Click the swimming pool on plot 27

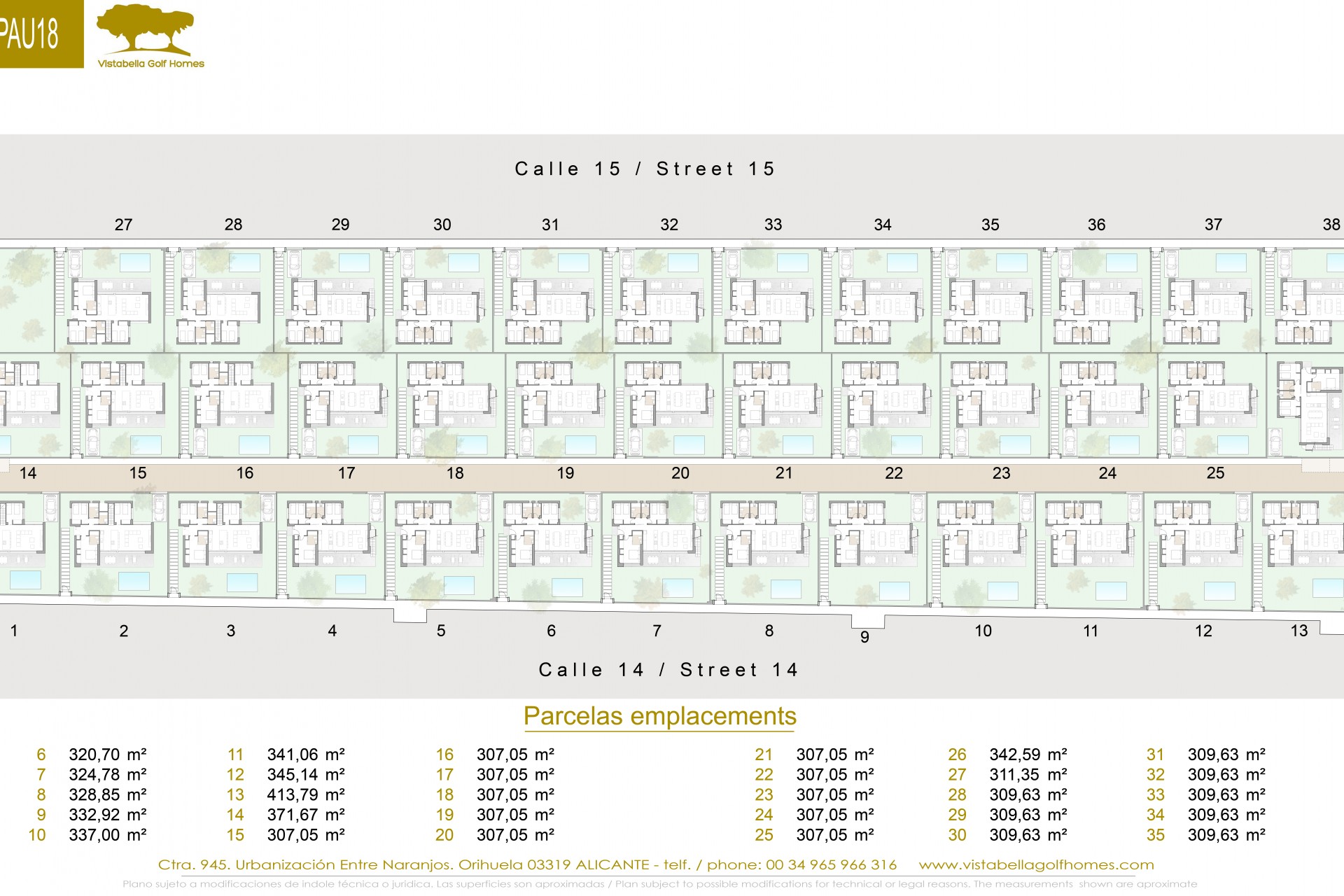coord(135,262)
